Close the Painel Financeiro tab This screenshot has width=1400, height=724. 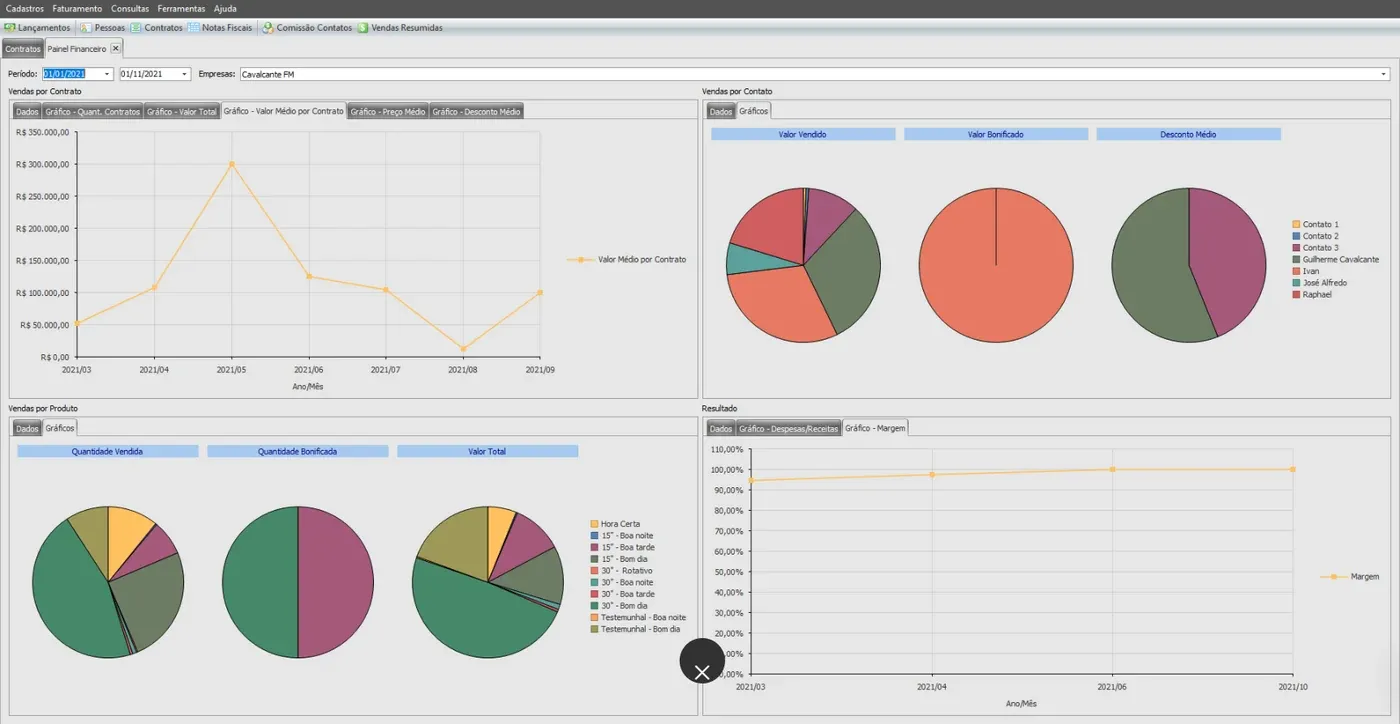pyautogui.click(x=115, y=48)
